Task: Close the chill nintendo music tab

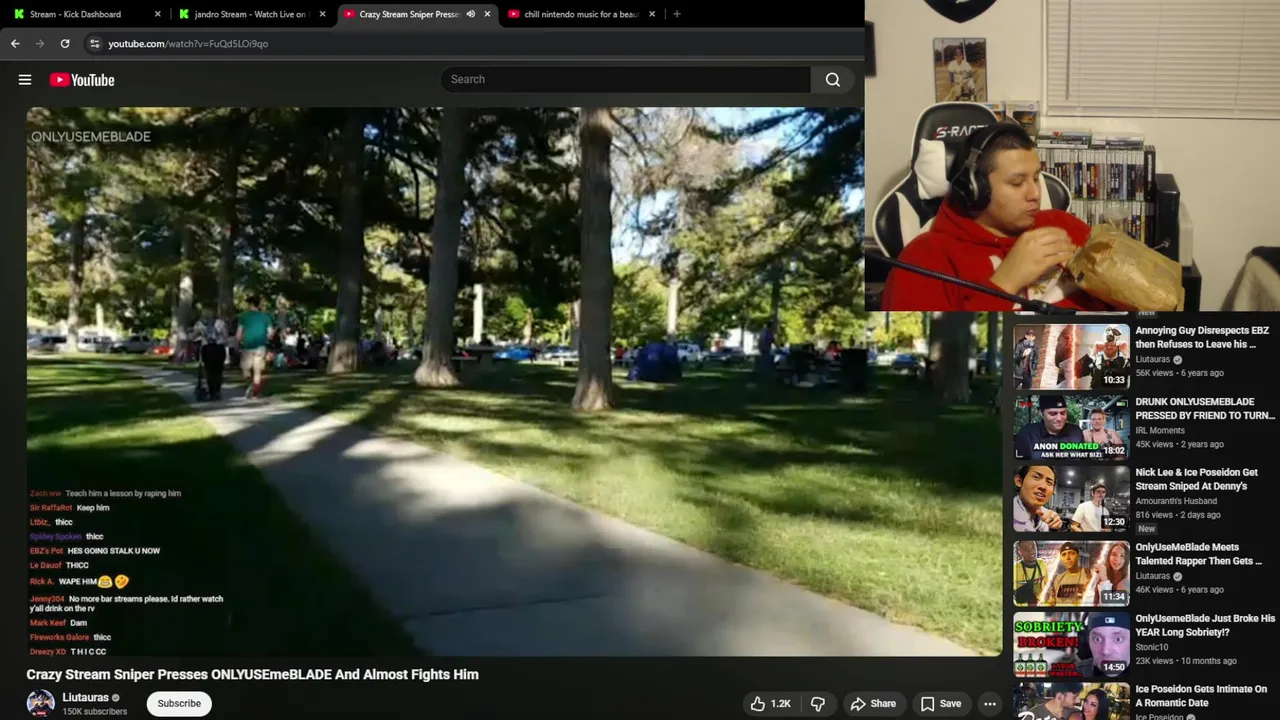Action: 652,14
